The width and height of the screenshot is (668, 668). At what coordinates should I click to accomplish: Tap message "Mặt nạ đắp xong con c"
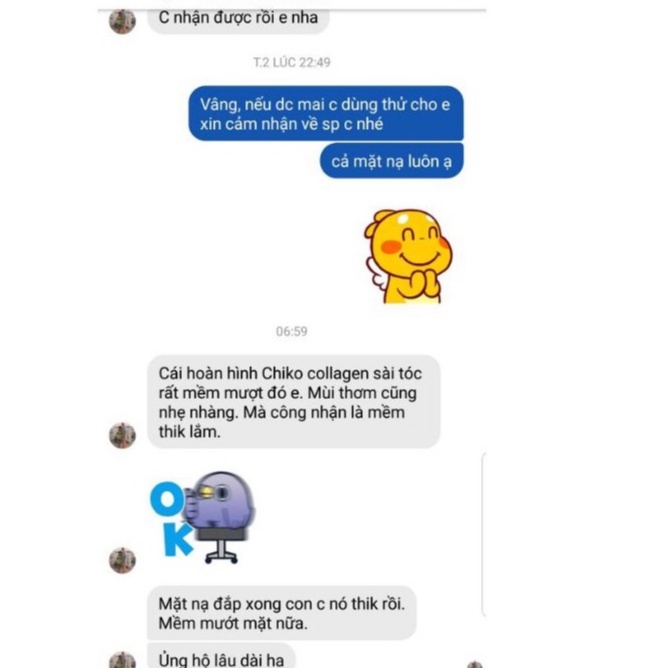pyautogui.click(x=282, y=613)
